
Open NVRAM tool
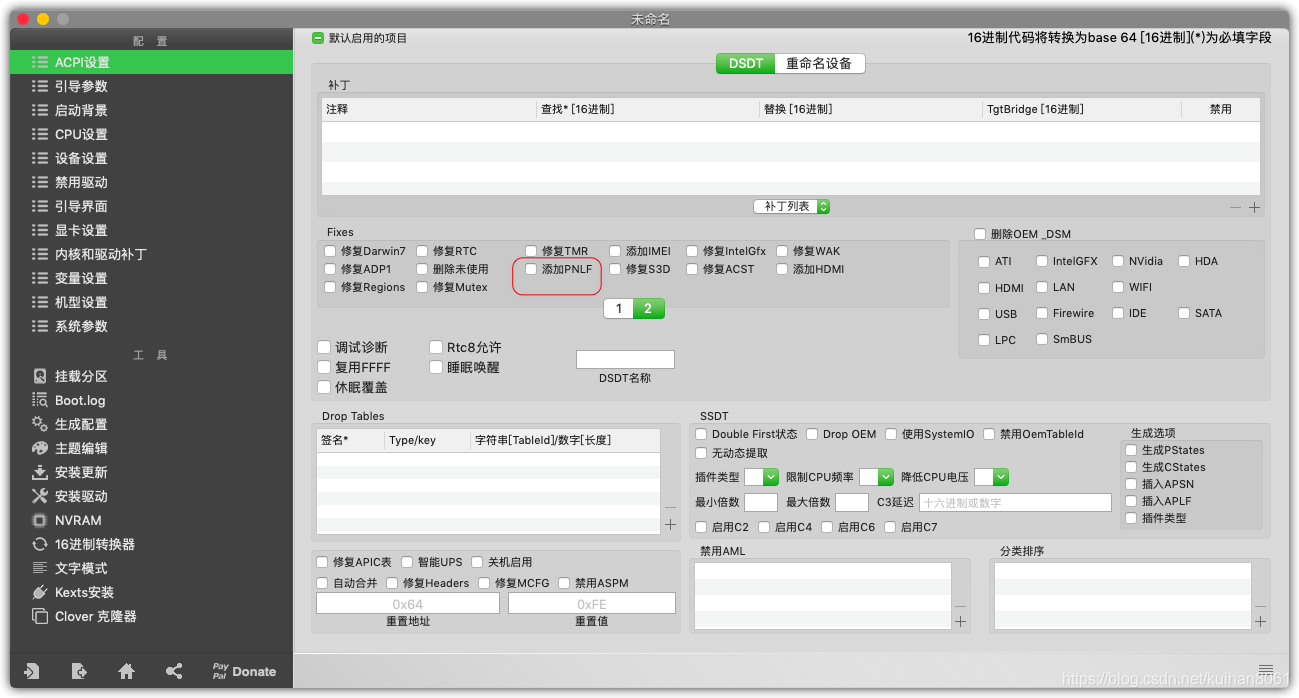pyautogui.click(x=151, y=520)
